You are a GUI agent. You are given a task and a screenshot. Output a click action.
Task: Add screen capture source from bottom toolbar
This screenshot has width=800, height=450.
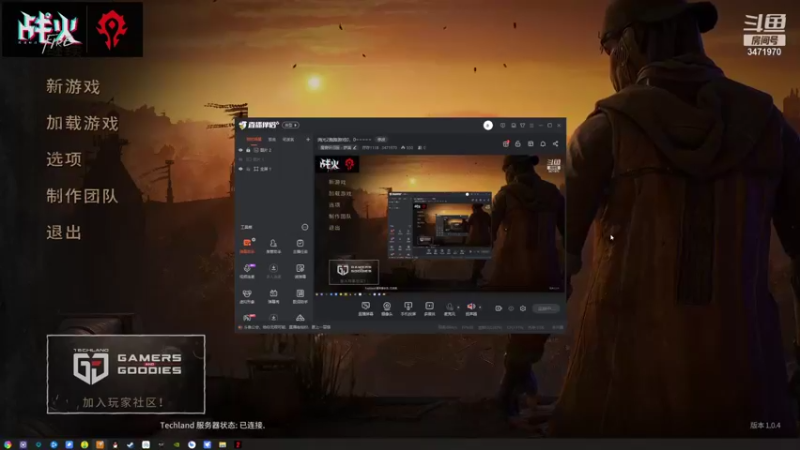click(x=365, y=309)
